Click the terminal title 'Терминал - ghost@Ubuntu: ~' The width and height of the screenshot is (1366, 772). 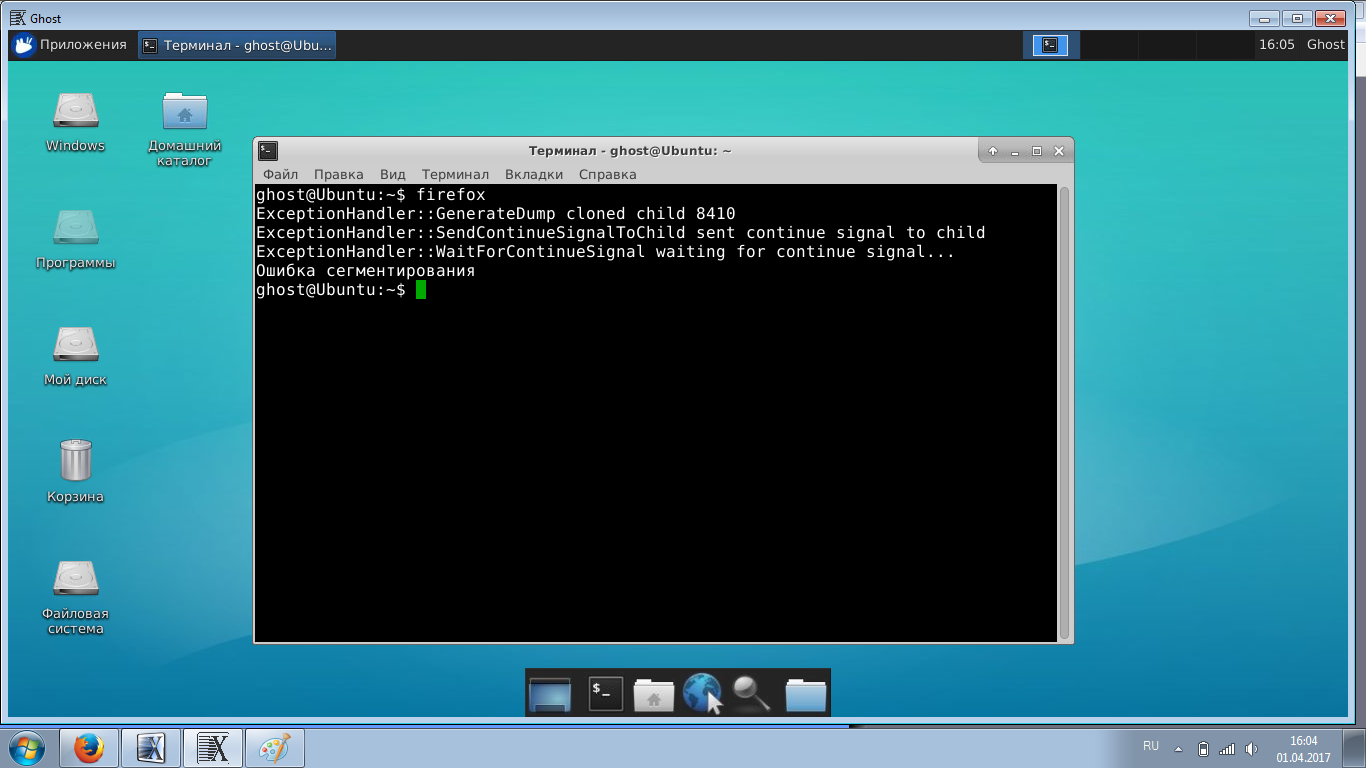[630, 151]
